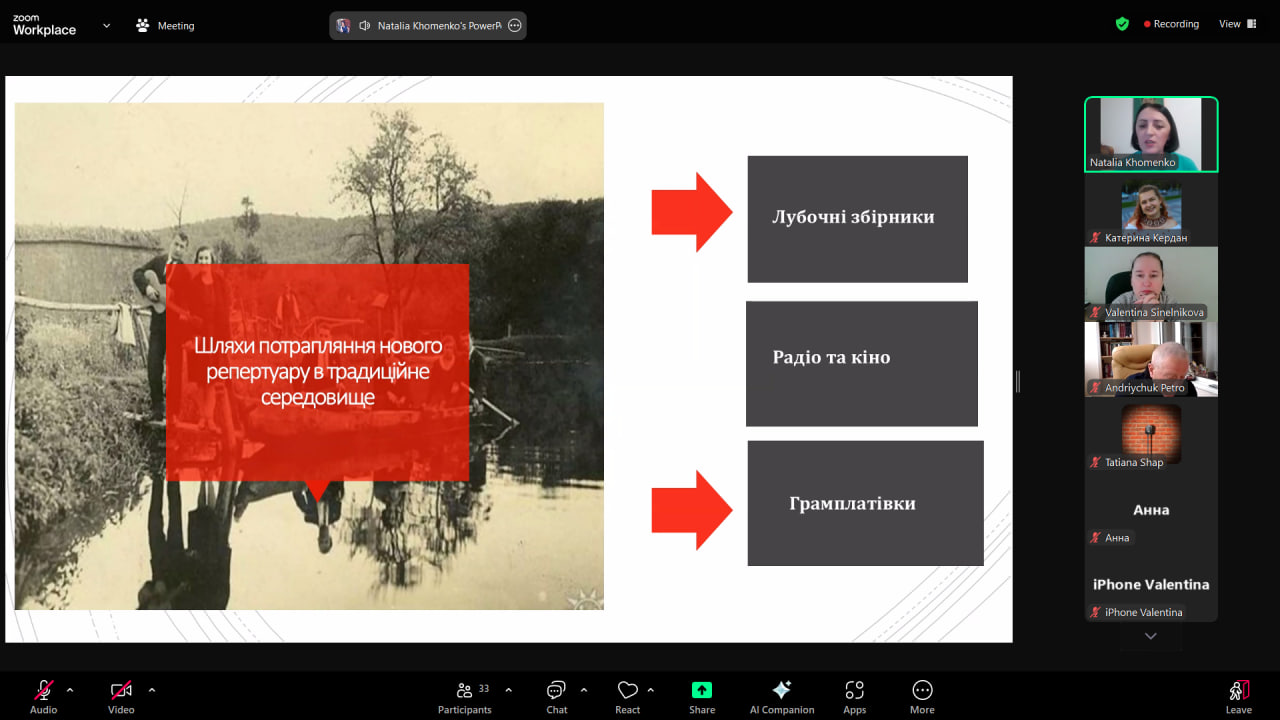Click the Recording indicator
This screenshot has height=720, width=1280.
[x=1171, y=24]
